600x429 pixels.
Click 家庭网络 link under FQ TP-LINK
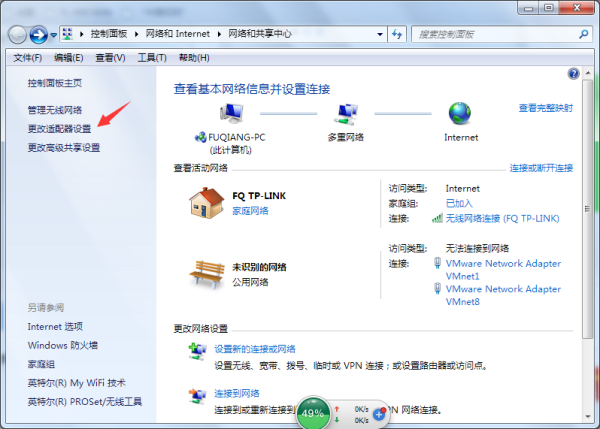250,211
